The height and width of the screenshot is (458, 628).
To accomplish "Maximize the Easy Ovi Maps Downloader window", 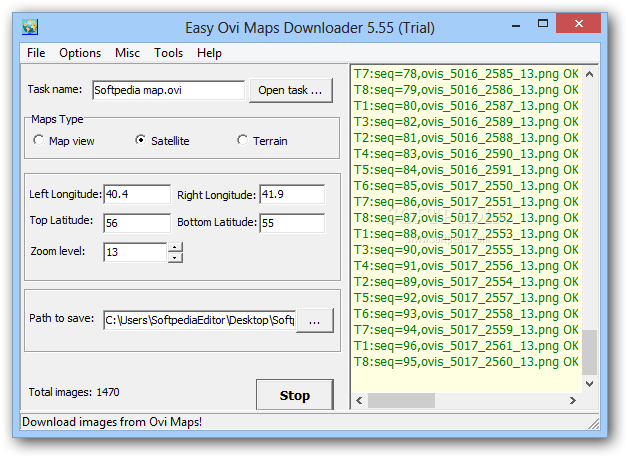I will [543, 24].
